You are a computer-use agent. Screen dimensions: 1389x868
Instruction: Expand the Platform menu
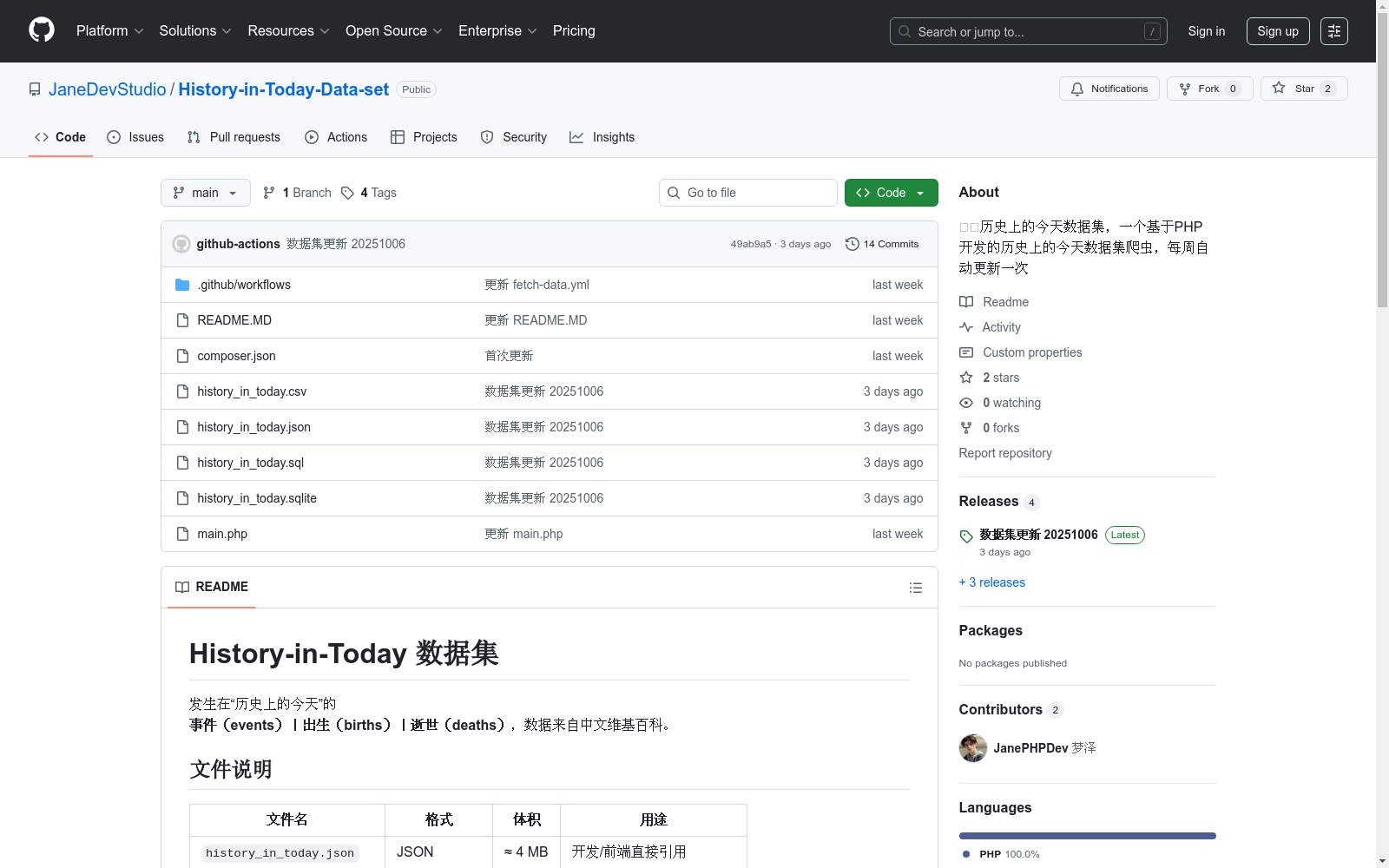click(109, 31)
